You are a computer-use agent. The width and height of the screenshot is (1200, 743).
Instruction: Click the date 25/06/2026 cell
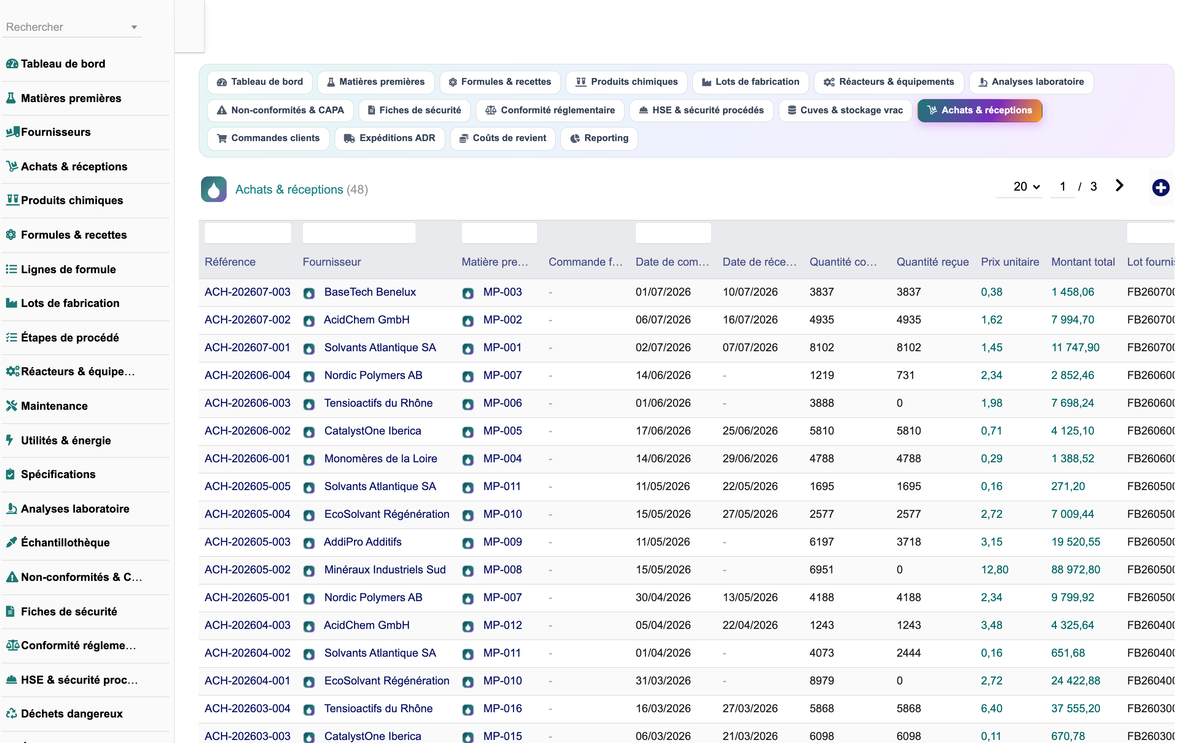750,431
